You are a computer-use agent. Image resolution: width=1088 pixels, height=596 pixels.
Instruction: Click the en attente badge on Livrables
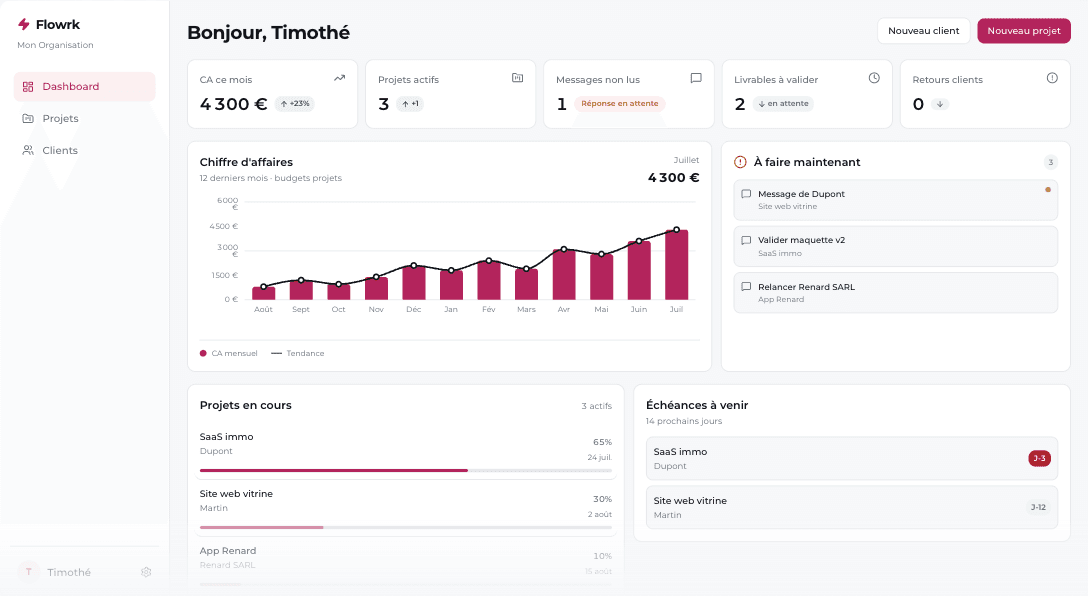(x=783, y=104)
